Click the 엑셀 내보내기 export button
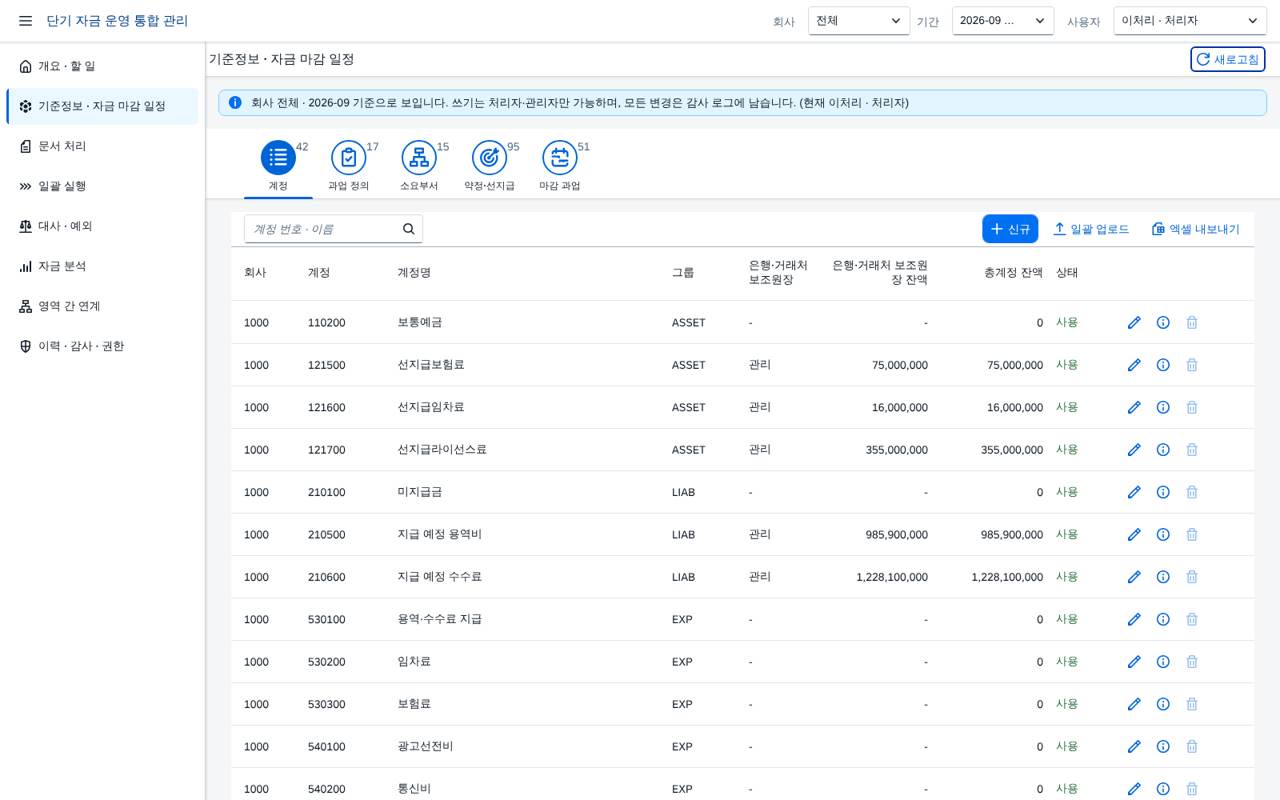The width and height of the screenshot is (1280, 800). coord(1196,229)
